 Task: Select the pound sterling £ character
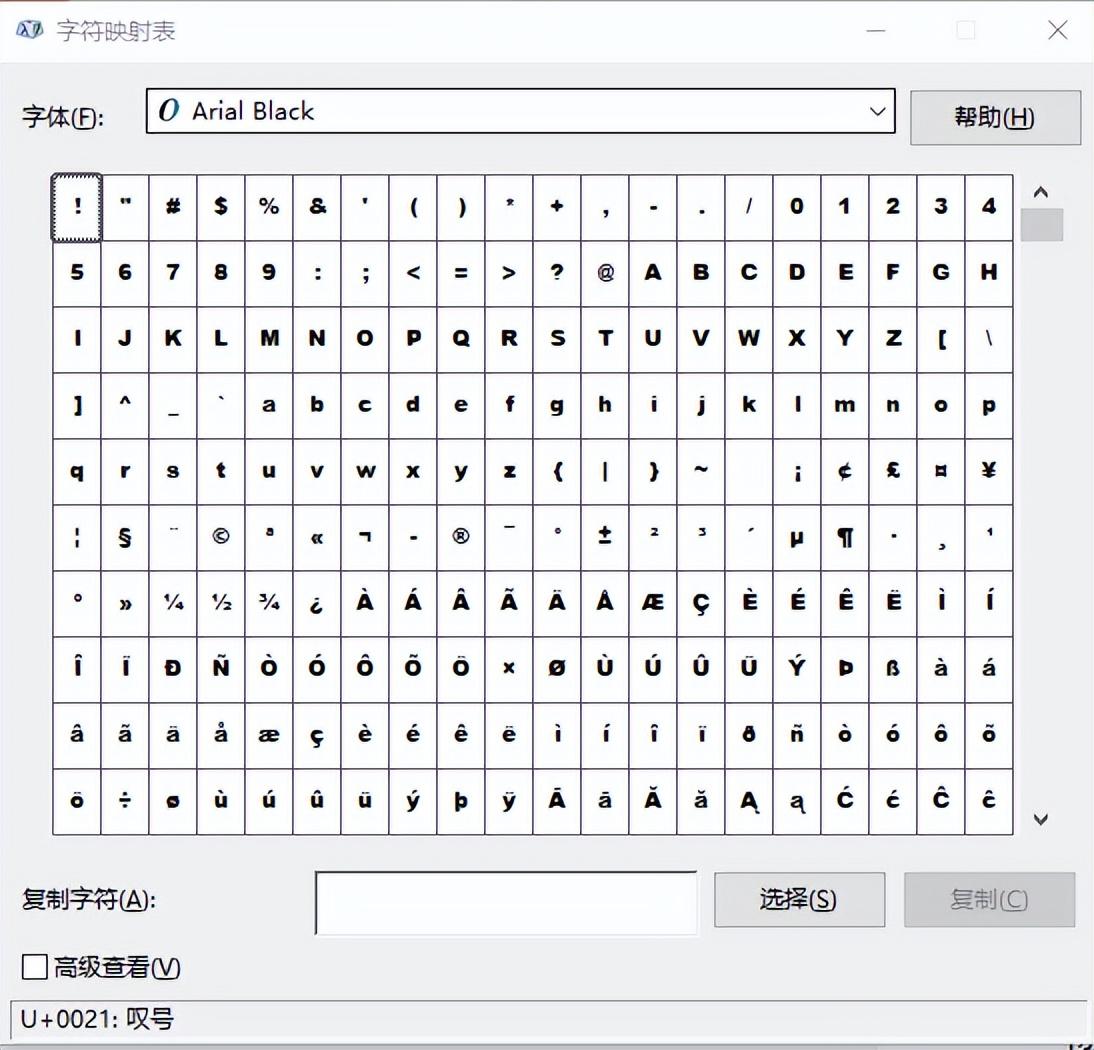pos(893,471)
